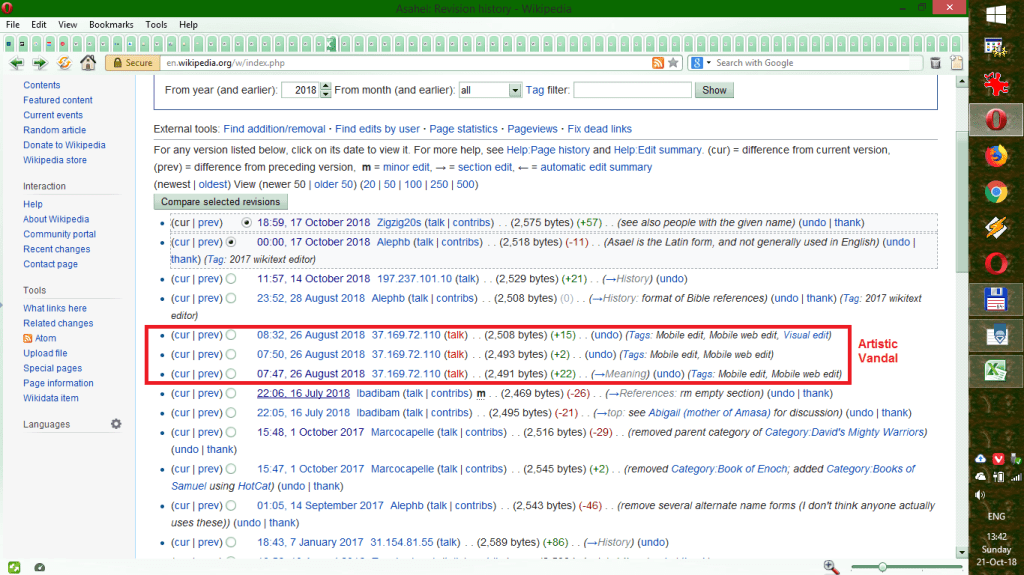Bookmark page with the star icon
This screenshot has height=575, width=1024.
point(673,63)
